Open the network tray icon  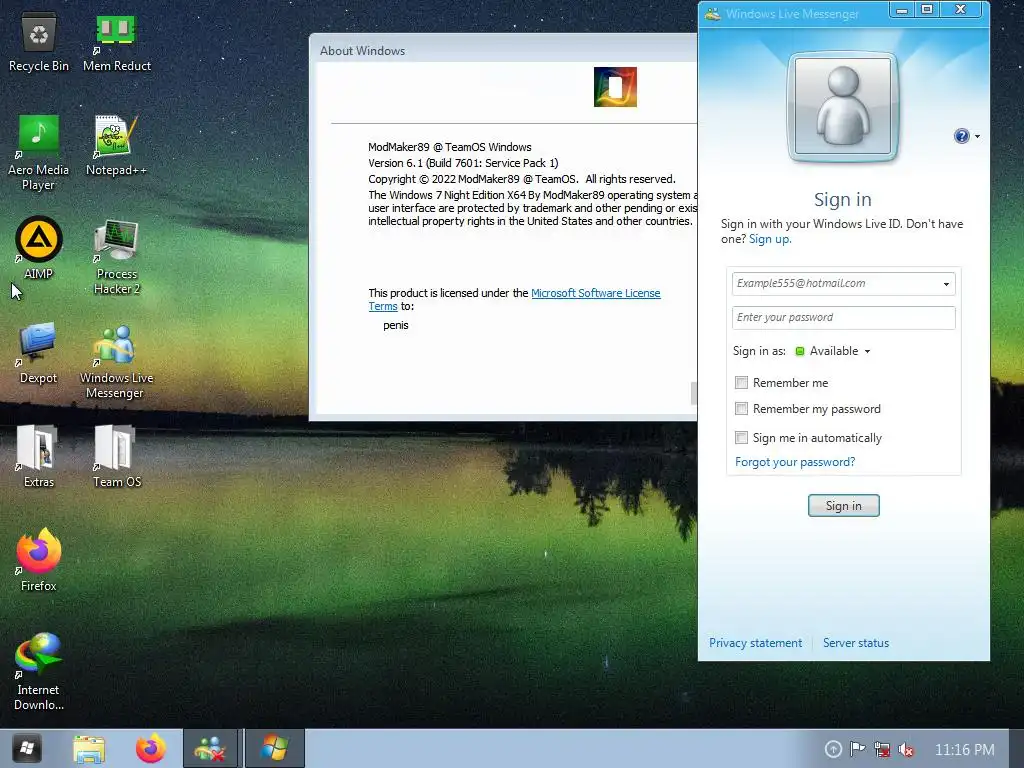coord(882,749)
